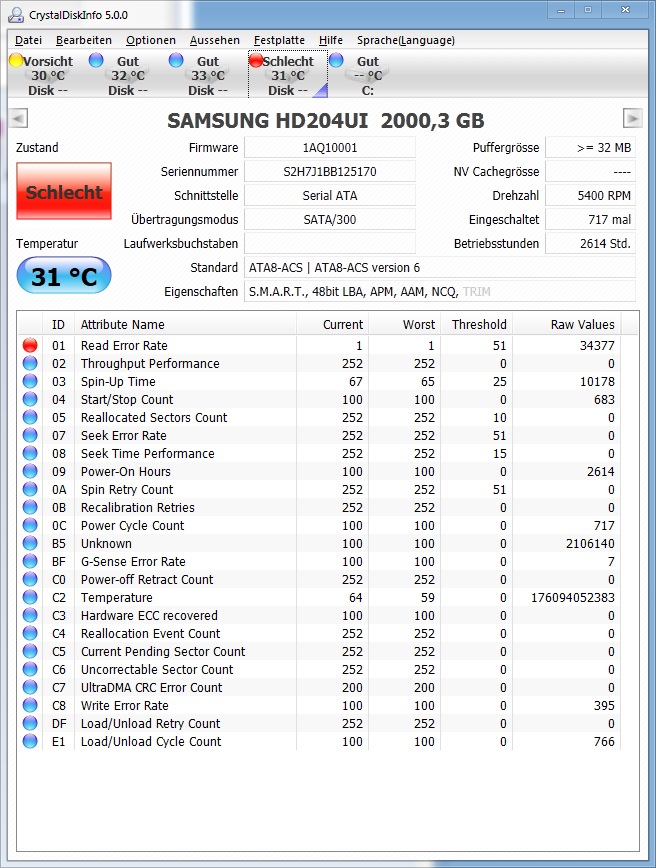This screenshot has width=656, height=868.
Task: Click the status icon of Load/Unload Retry Count
Action: coord(30,723)
